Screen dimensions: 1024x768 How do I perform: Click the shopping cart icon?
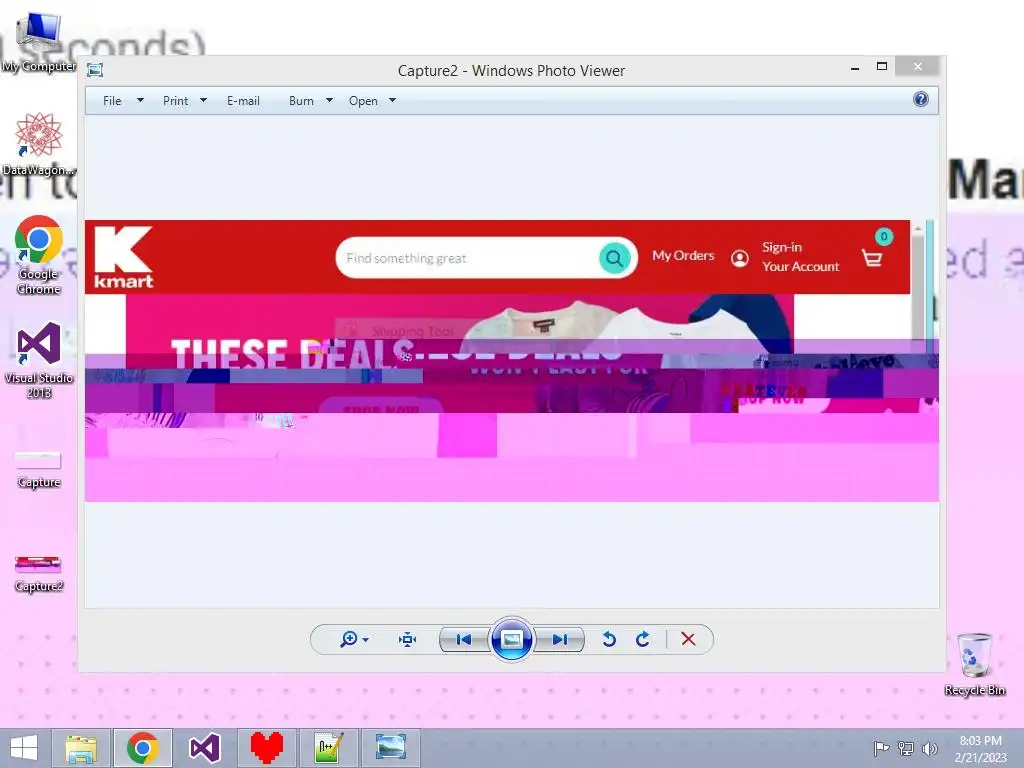(872, 259)
